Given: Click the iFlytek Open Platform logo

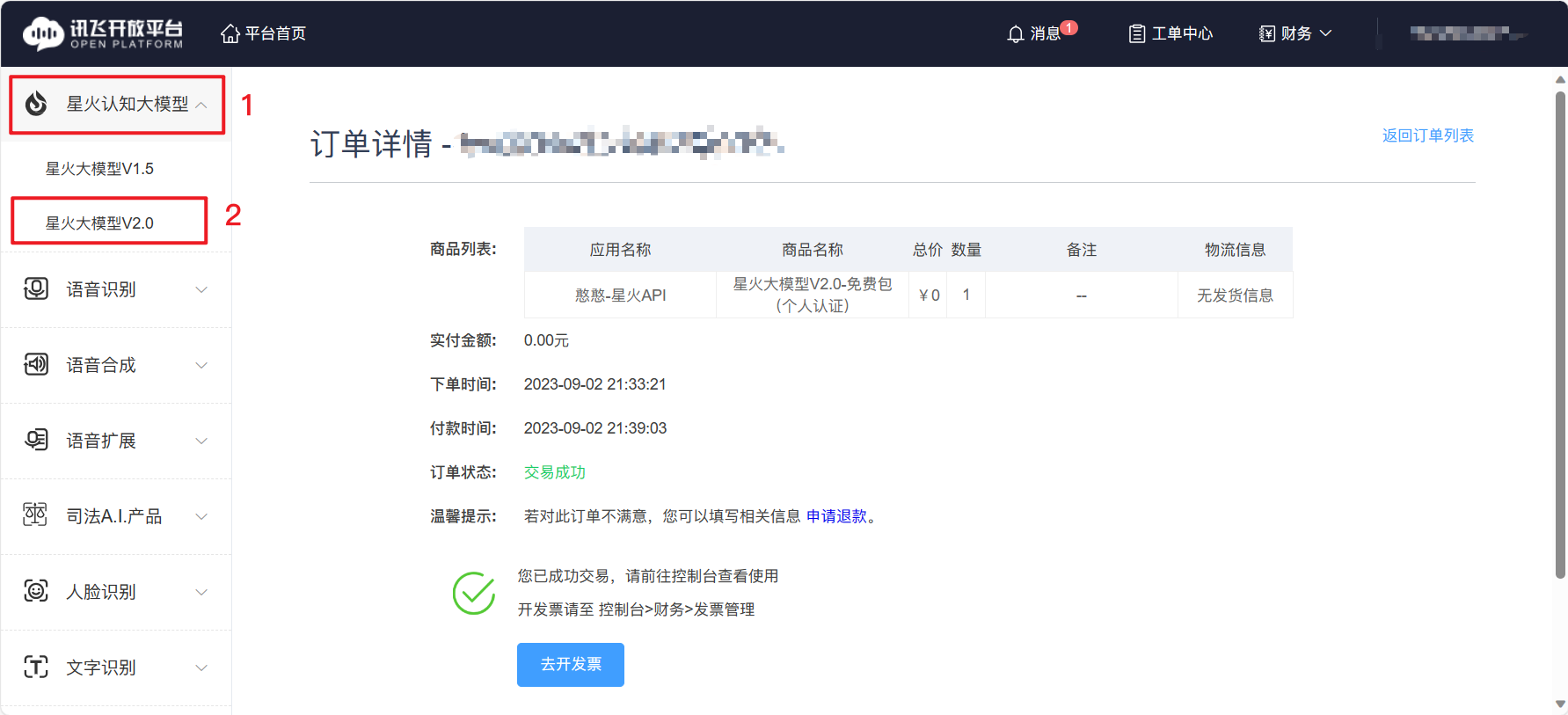Looking at the screenshot, I should coord(102,33).
